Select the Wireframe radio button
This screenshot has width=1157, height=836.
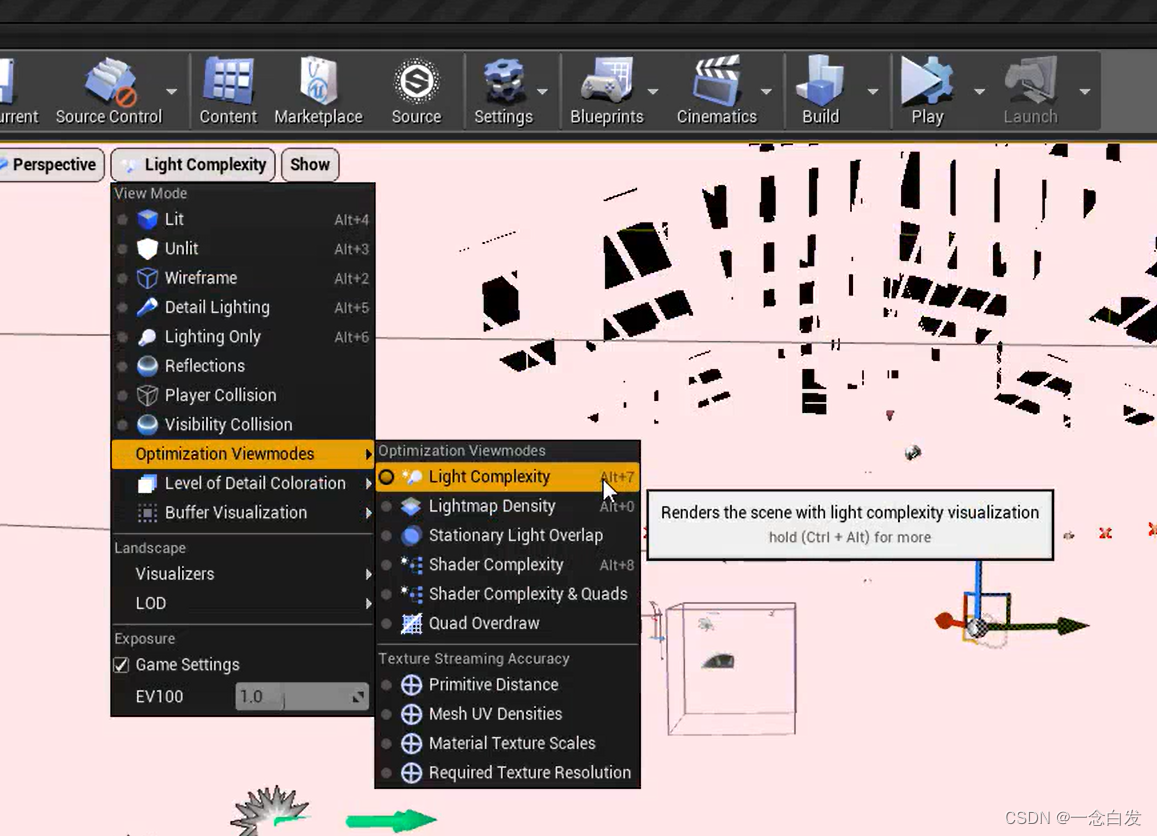[x=122, y=278]
